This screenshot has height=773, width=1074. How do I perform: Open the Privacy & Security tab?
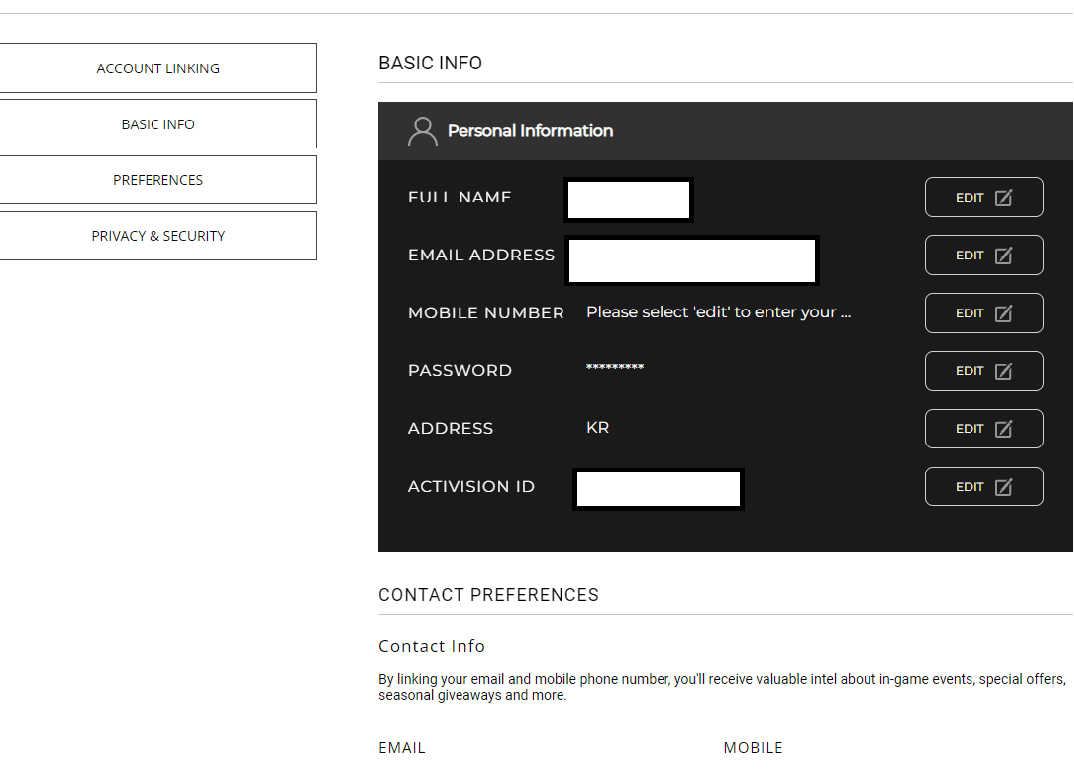[158, 236]
